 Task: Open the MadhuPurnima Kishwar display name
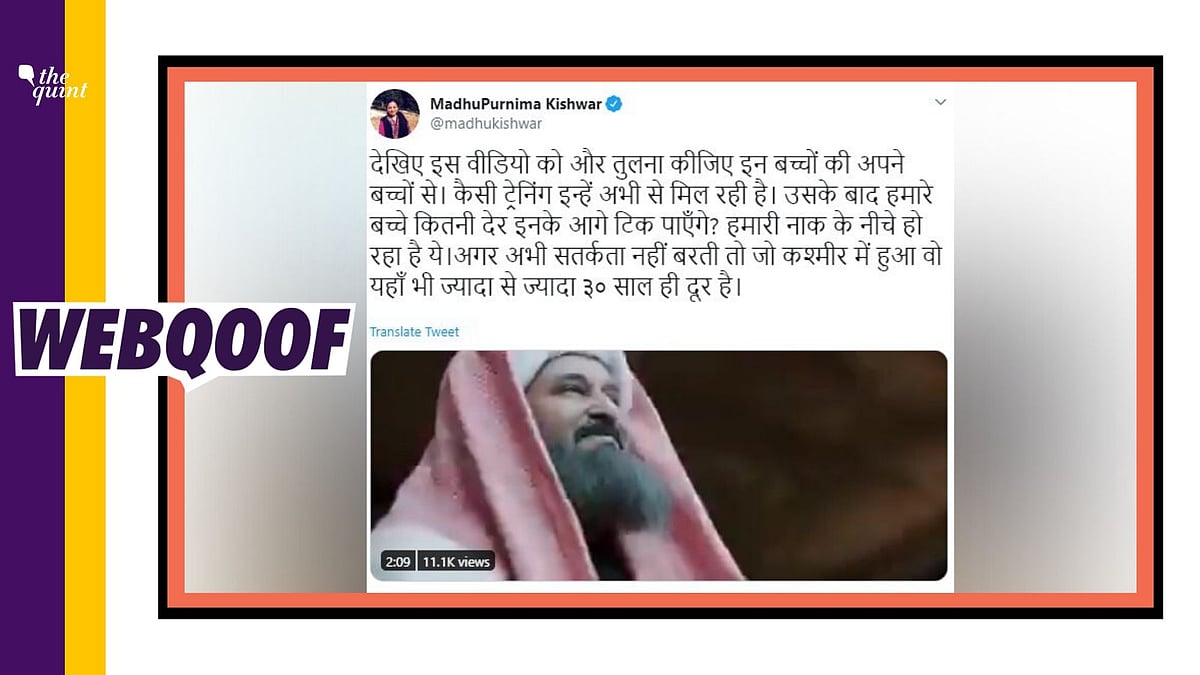coord(515,104)
